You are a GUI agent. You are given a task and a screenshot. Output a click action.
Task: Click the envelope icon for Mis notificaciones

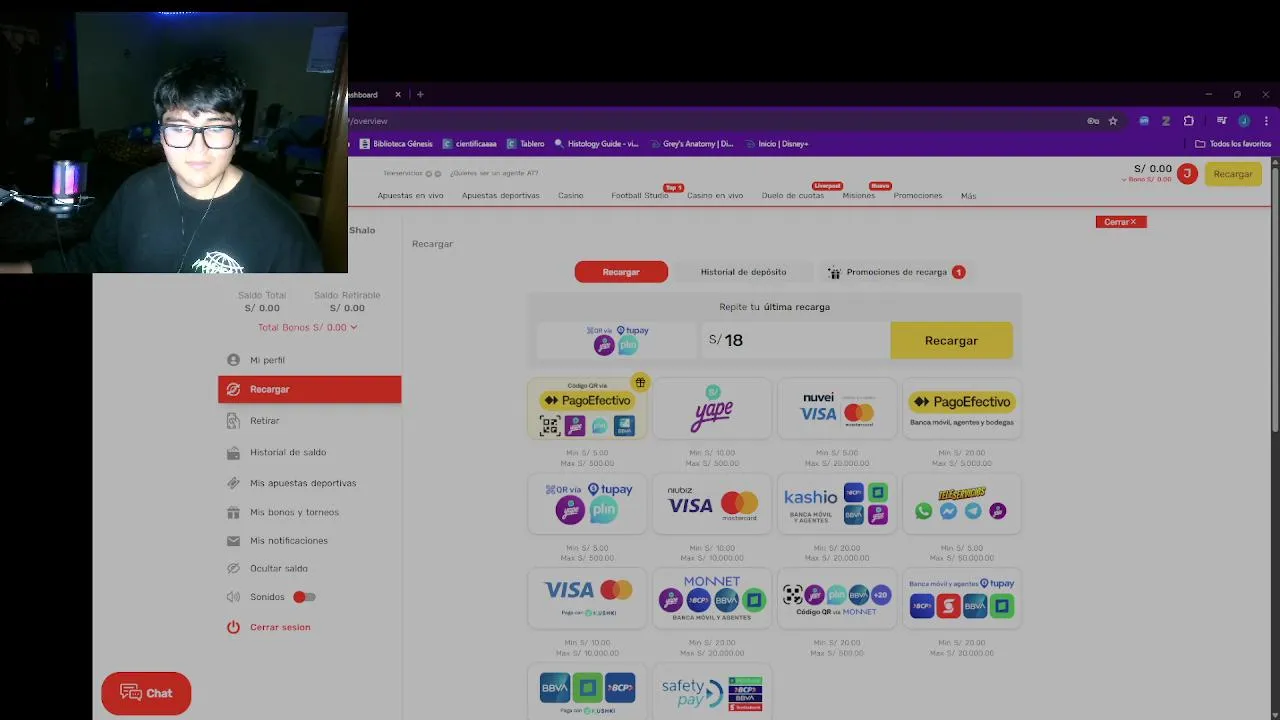point(233,541)
